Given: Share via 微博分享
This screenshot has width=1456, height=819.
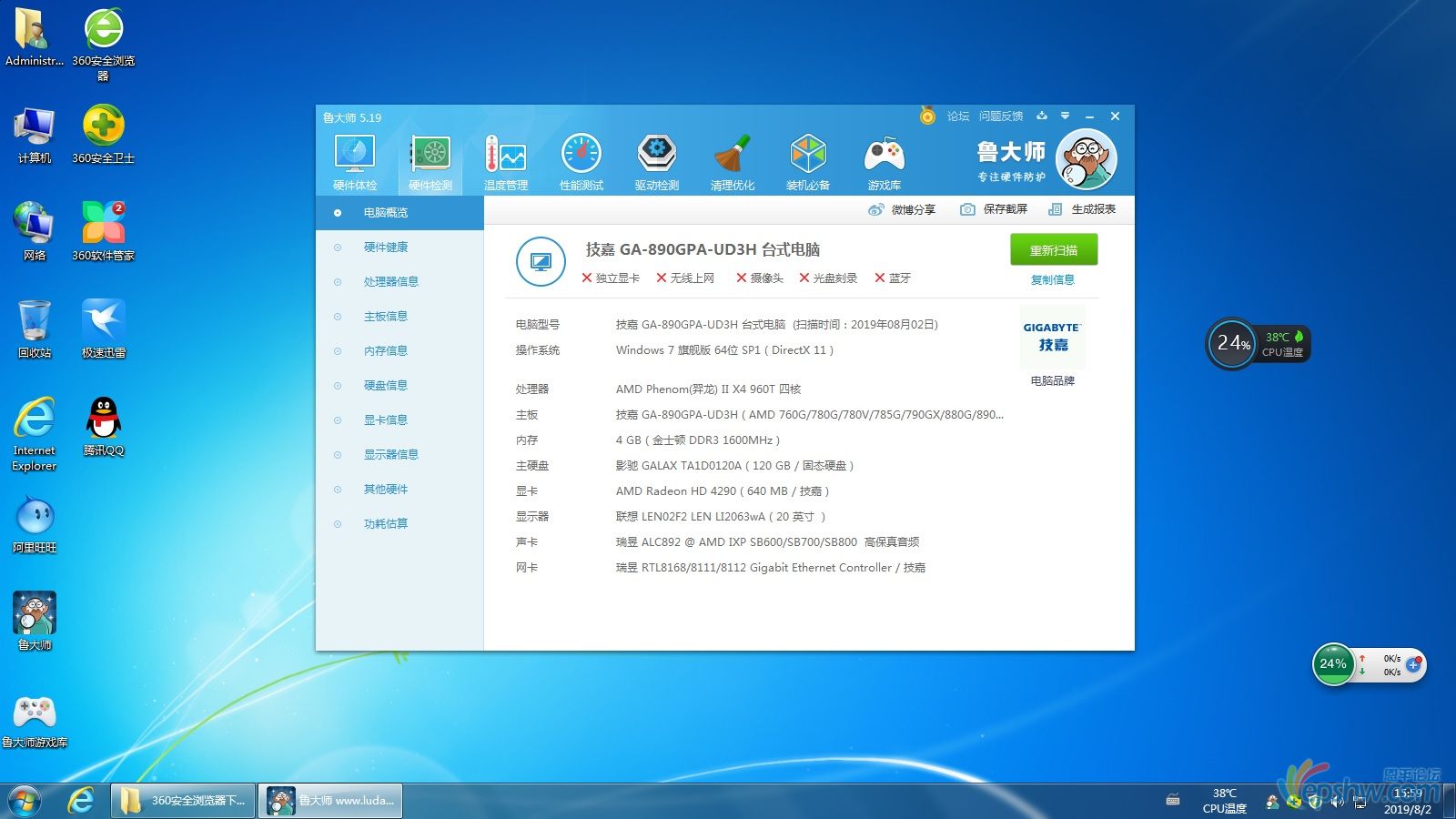Looking at the screenshot, I should [902, 209].
